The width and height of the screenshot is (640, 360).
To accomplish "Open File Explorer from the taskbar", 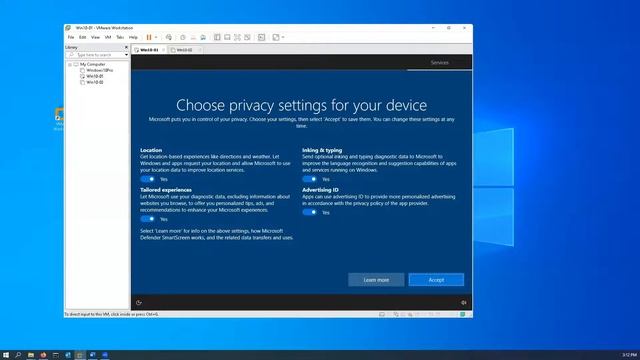I will 31,355.
